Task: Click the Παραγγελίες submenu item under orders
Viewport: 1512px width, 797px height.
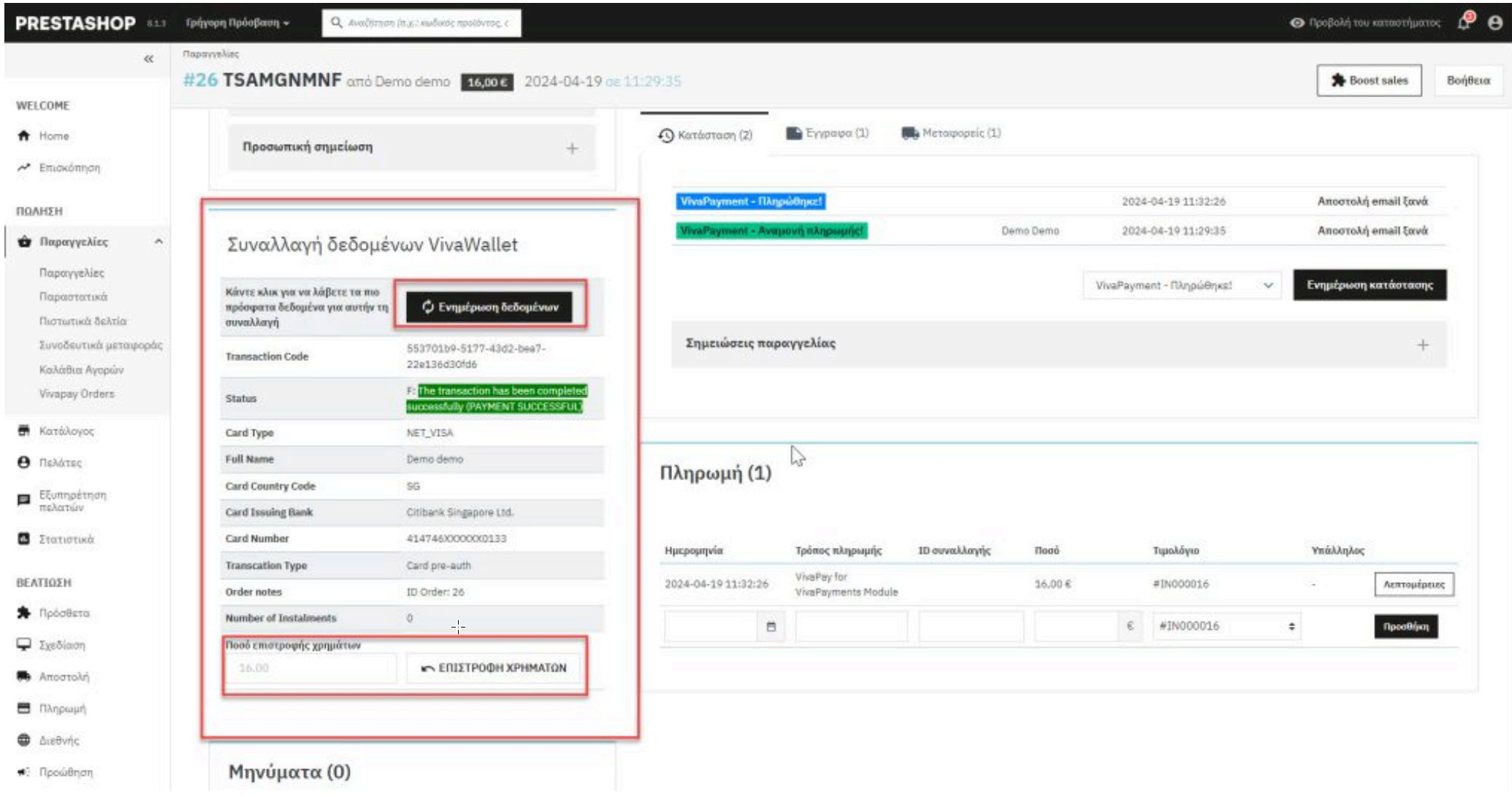Action: 72,272
